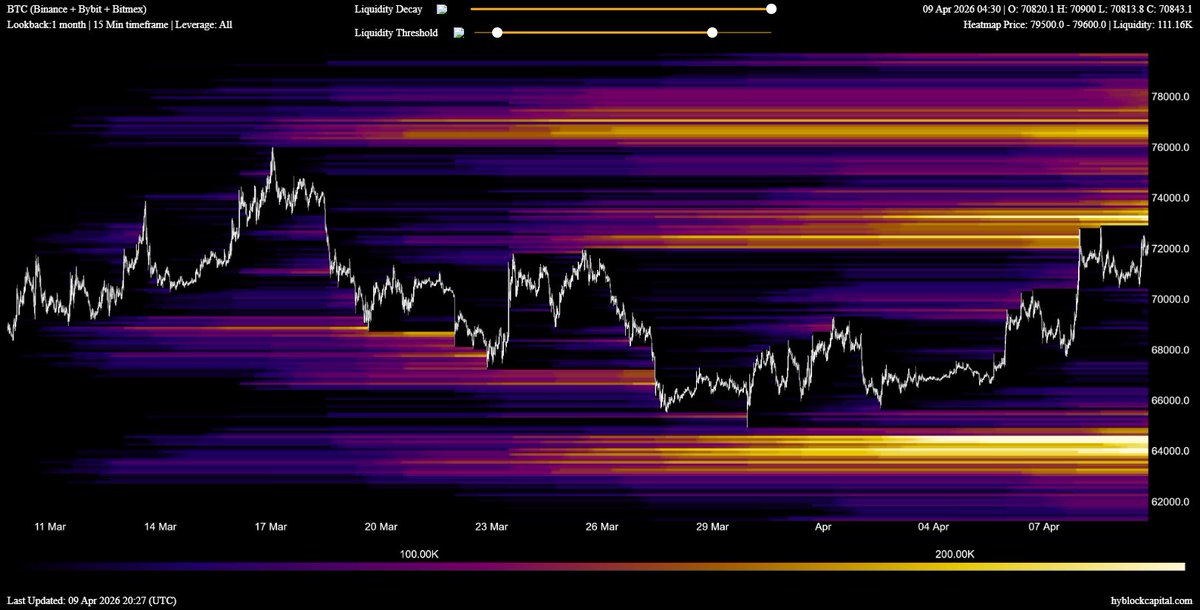Click the 78000.0 price axis label
The width and height of the screenshot is (1200, 610).
pyautogui.click(x=1168, y=98)
